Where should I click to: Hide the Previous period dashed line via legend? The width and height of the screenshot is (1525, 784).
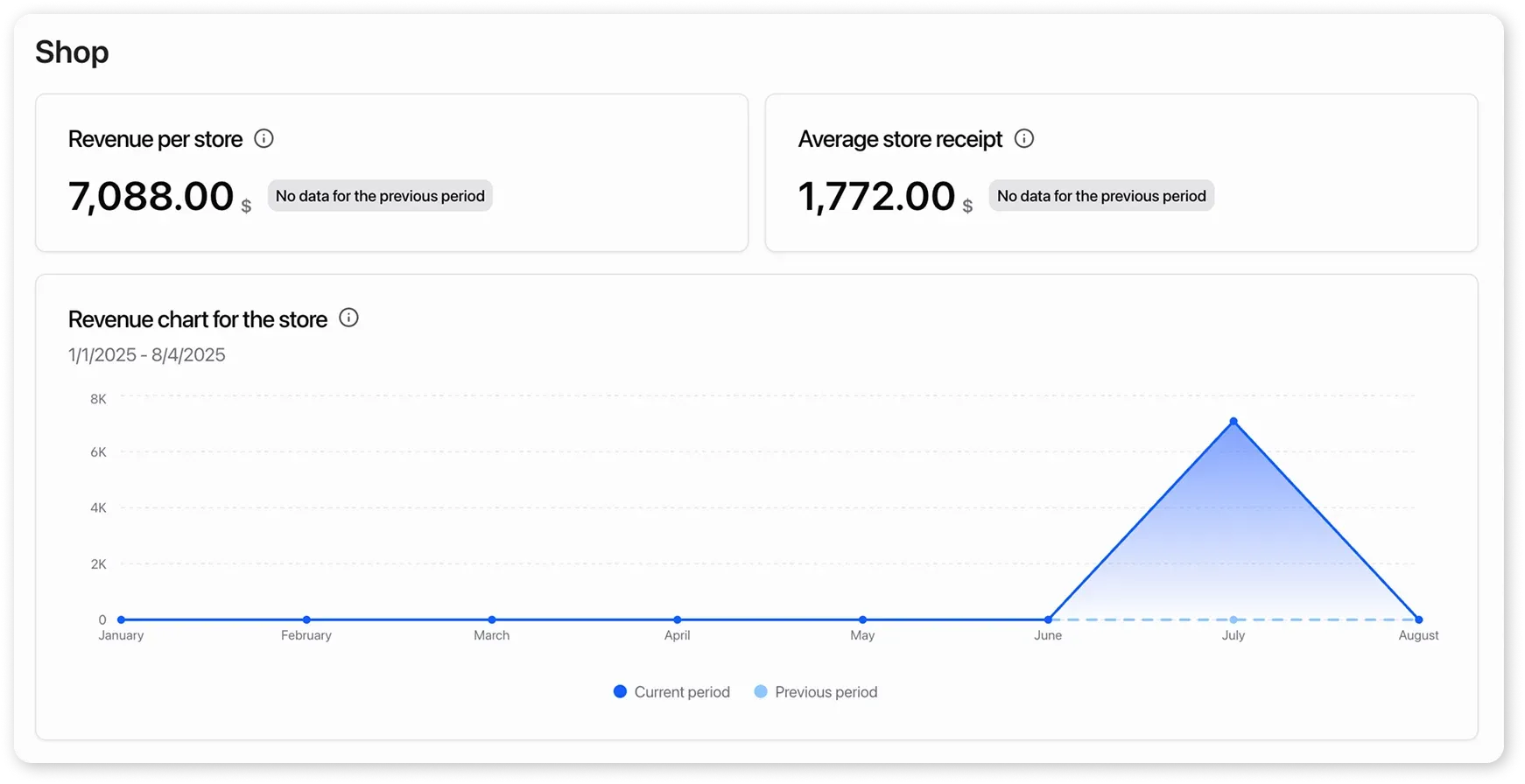tap(826, 691)
